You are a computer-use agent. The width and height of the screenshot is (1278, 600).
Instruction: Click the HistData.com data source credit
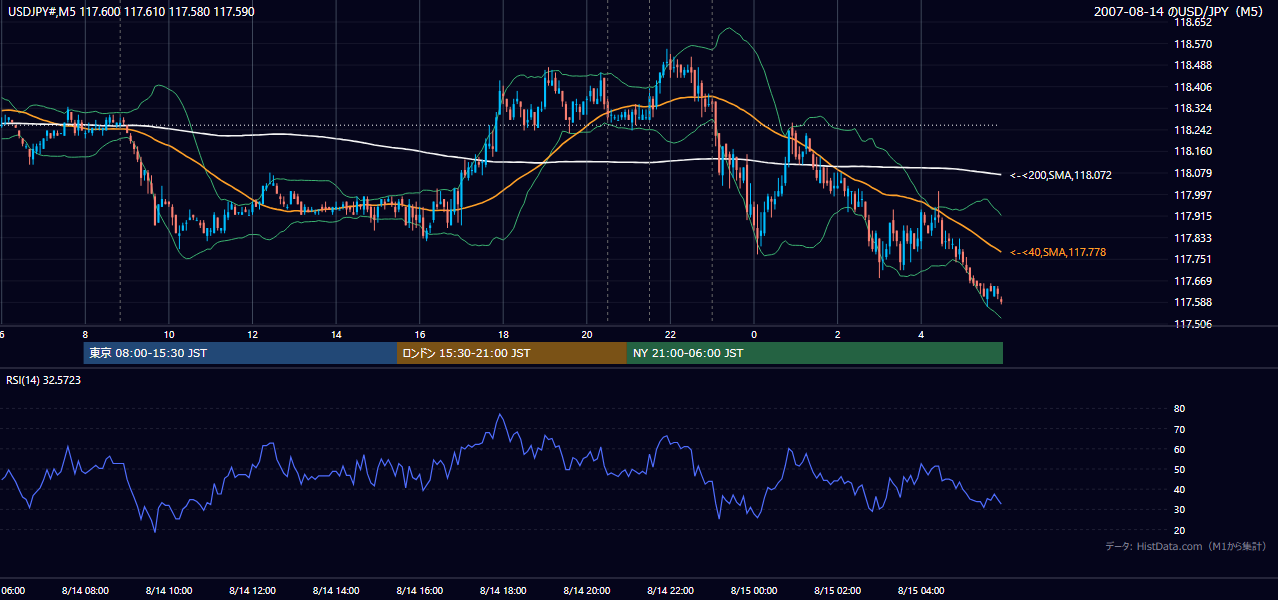1186,546
